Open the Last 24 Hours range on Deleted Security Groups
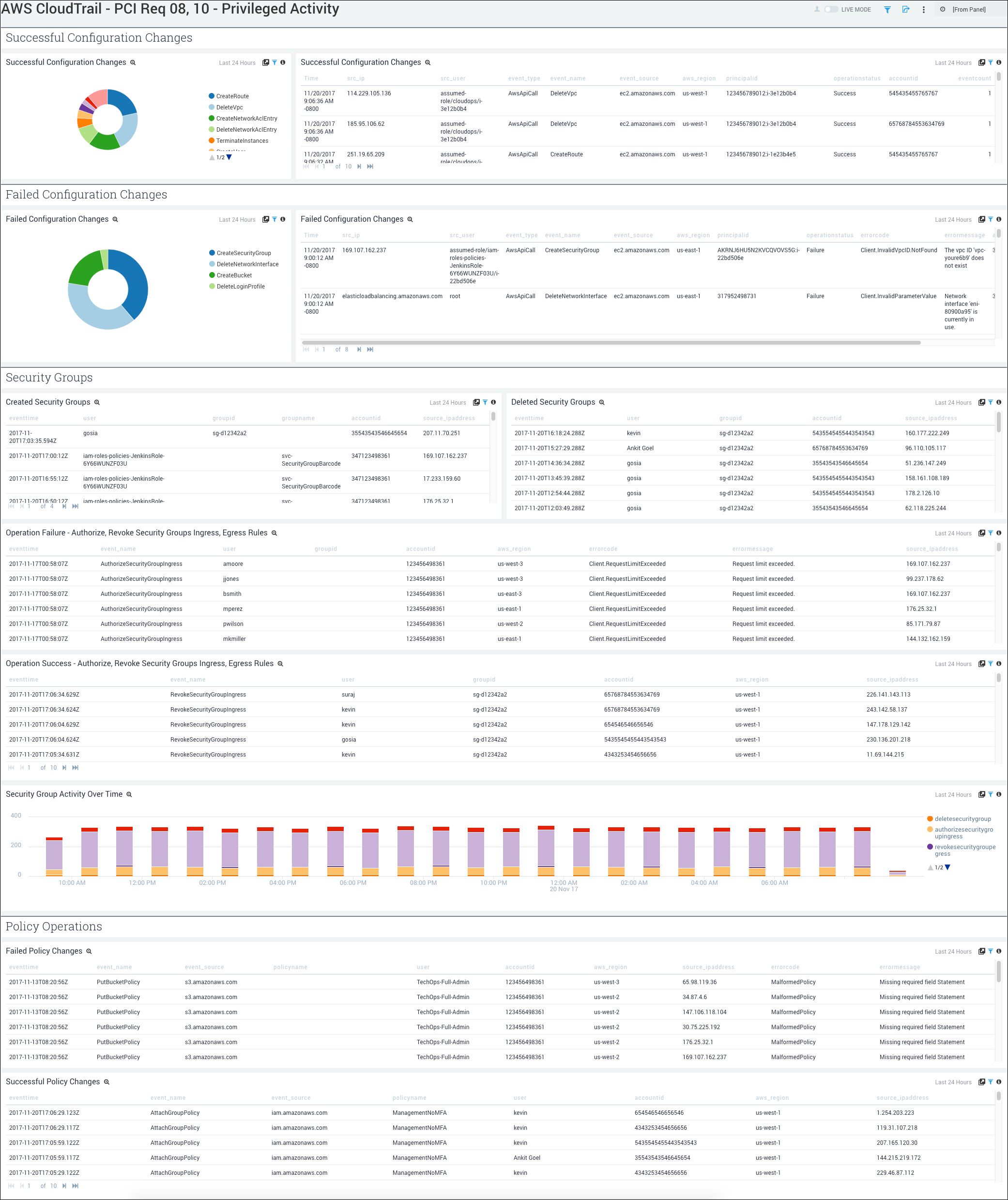The width and height of the screenshot is (1008, 1200). tap(953, 402)
